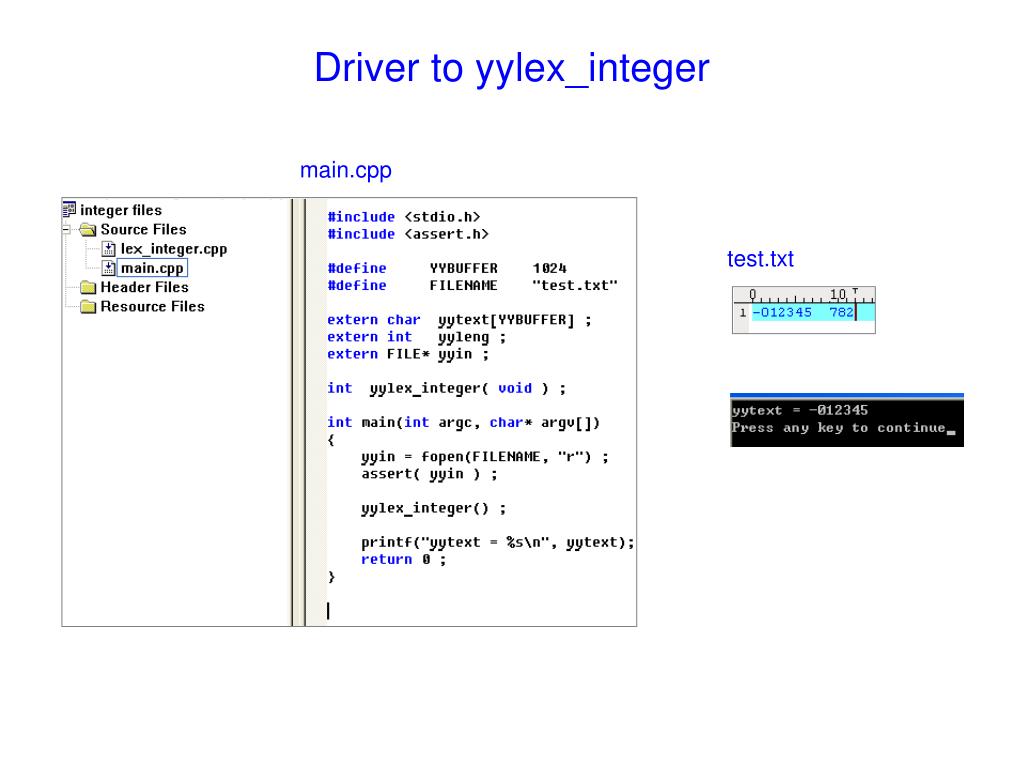The image size is (1024, 768).
Task: Click the yytext = -012345 console output
Action: coord(800,410)
